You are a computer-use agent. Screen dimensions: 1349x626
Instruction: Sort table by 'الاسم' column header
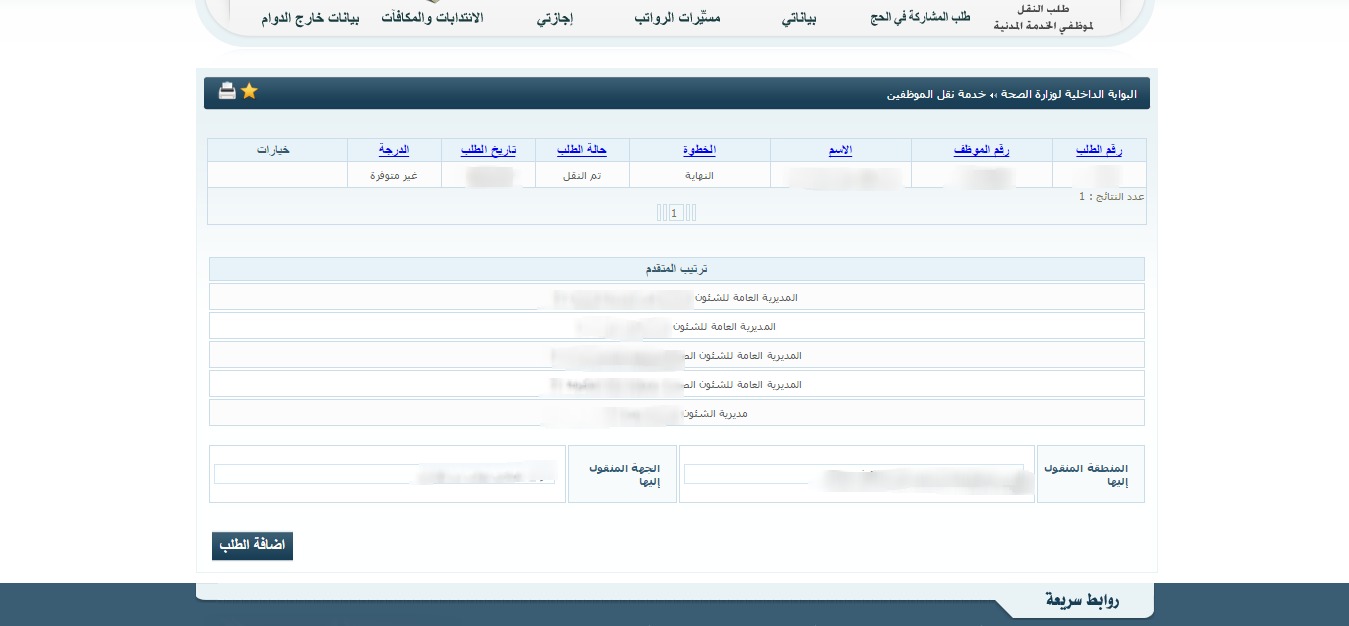pos(840,150)
